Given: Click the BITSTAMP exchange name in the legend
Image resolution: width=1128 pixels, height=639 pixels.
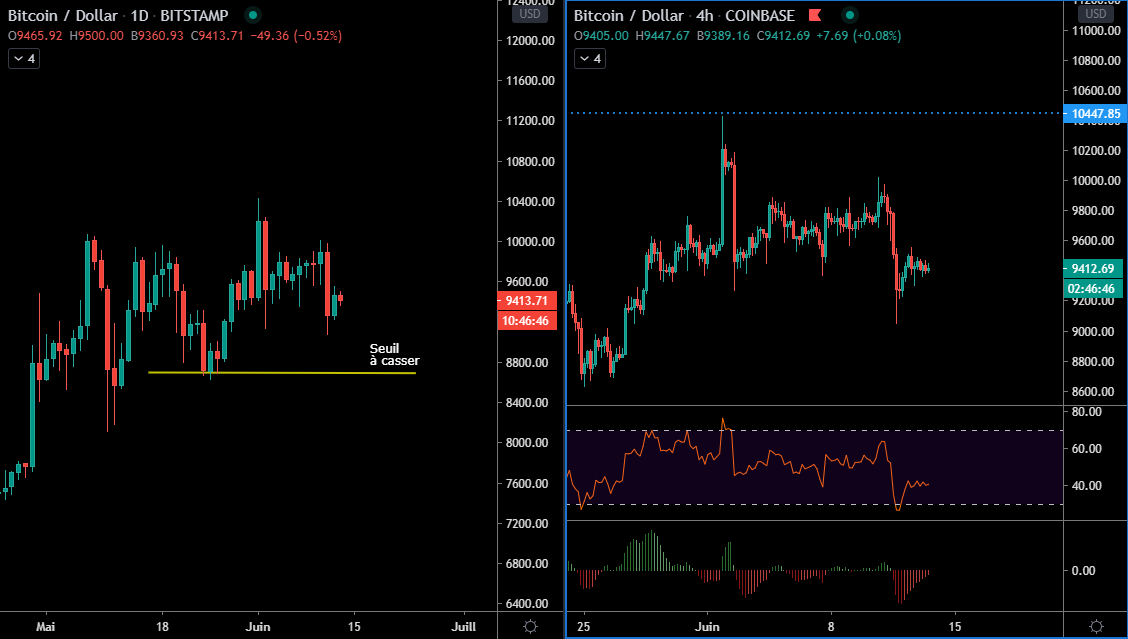Looking at the screenshot, I should [x=193, y=15].
